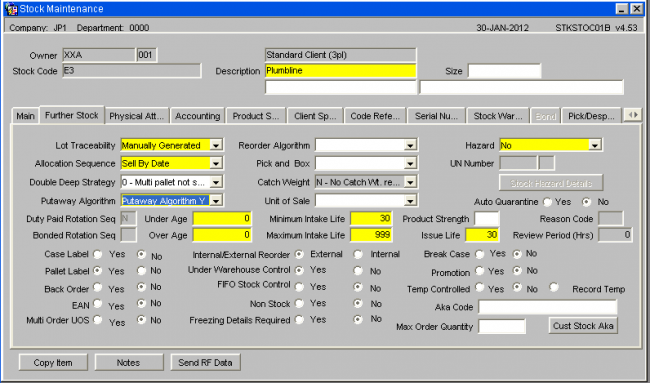650x383 pixels.
Task: Click the Copy Item button
Action: coord(53,362)
